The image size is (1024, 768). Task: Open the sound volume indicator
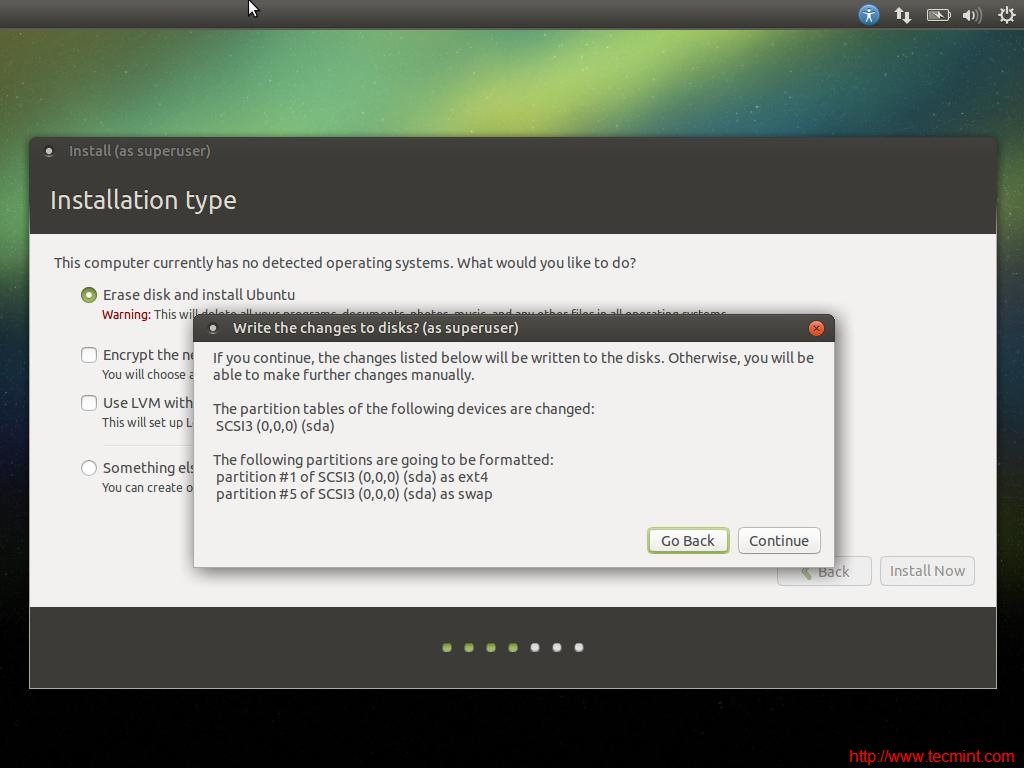click(972, 14)
